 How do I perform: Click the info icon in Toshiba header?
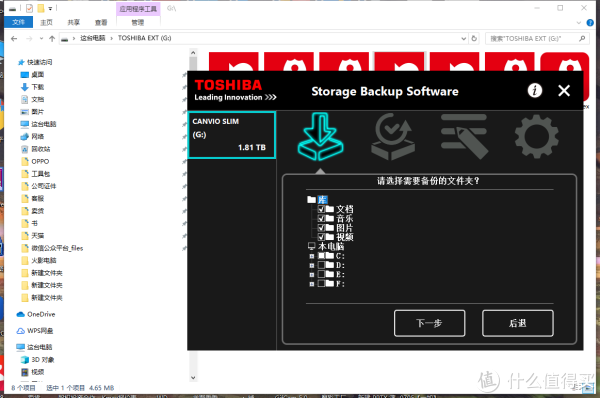coord(535,91)
